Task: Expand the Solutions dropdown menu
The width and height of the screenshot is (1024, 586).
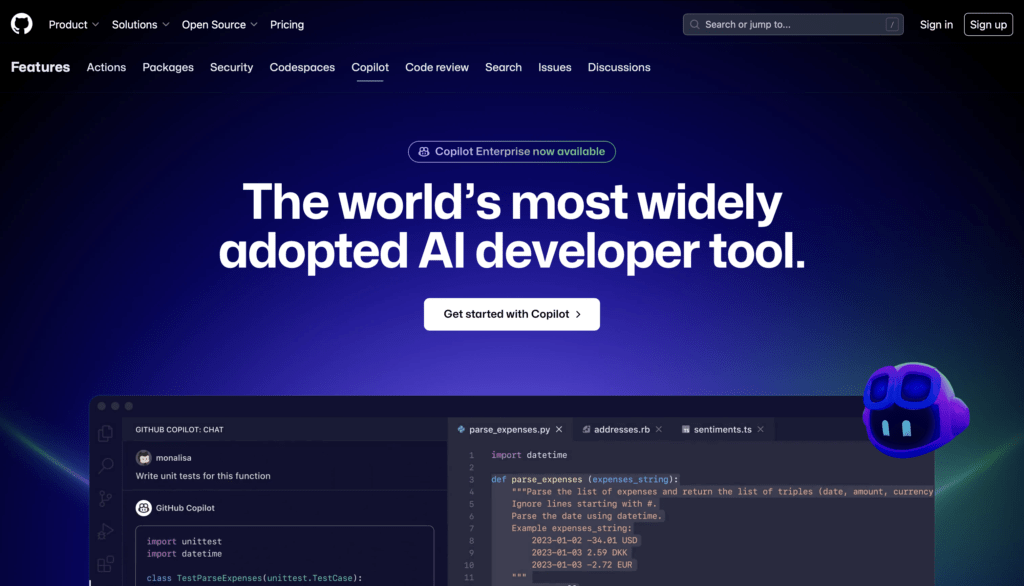Action: pos(140,24)
